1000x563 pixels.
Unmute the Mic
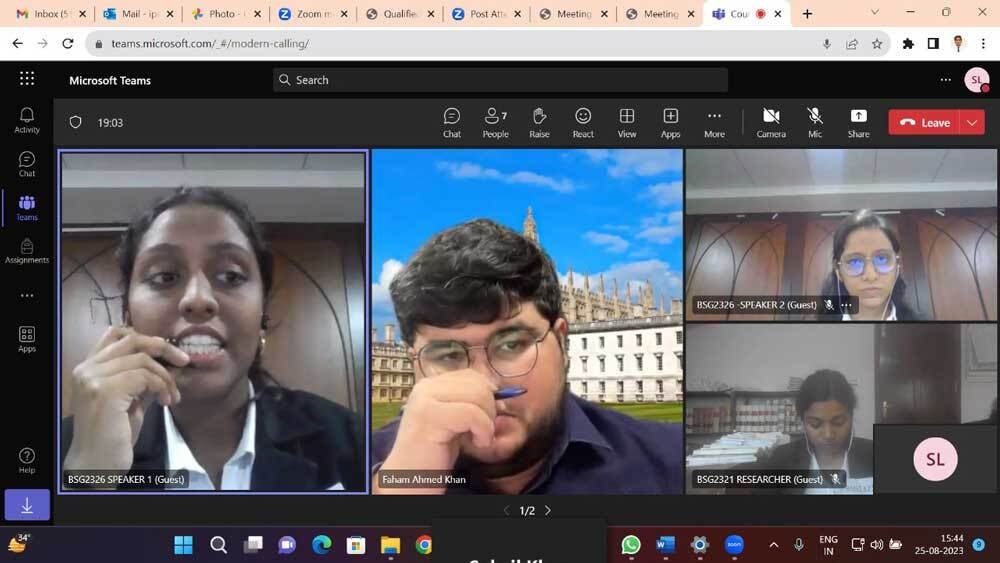tap(815, 122)
